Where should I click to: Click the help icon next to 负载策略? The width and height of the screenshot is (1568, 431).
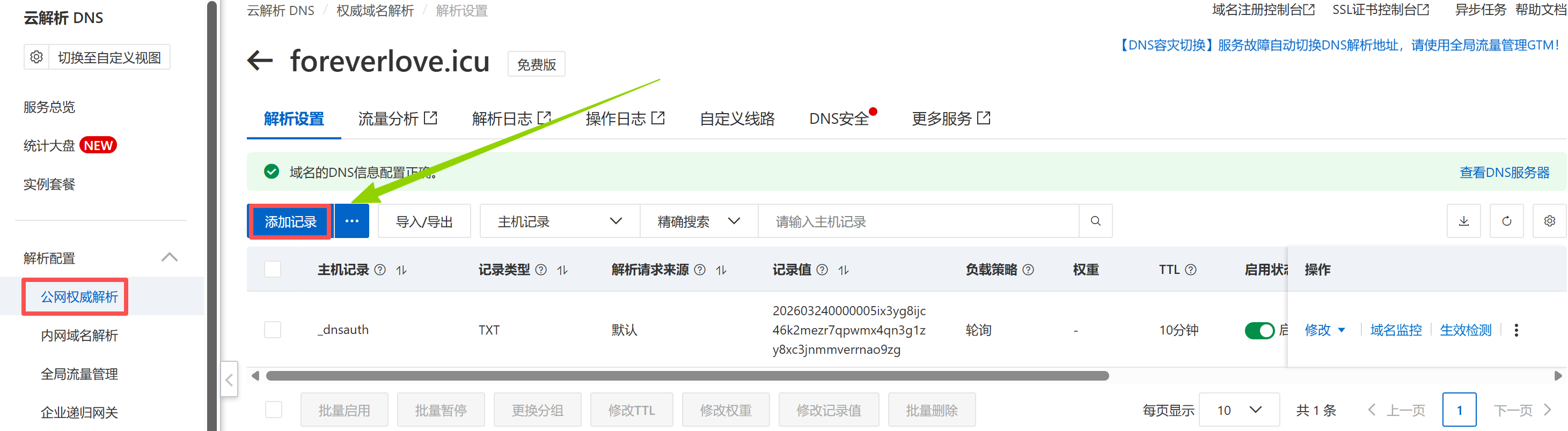[1028, 270]
